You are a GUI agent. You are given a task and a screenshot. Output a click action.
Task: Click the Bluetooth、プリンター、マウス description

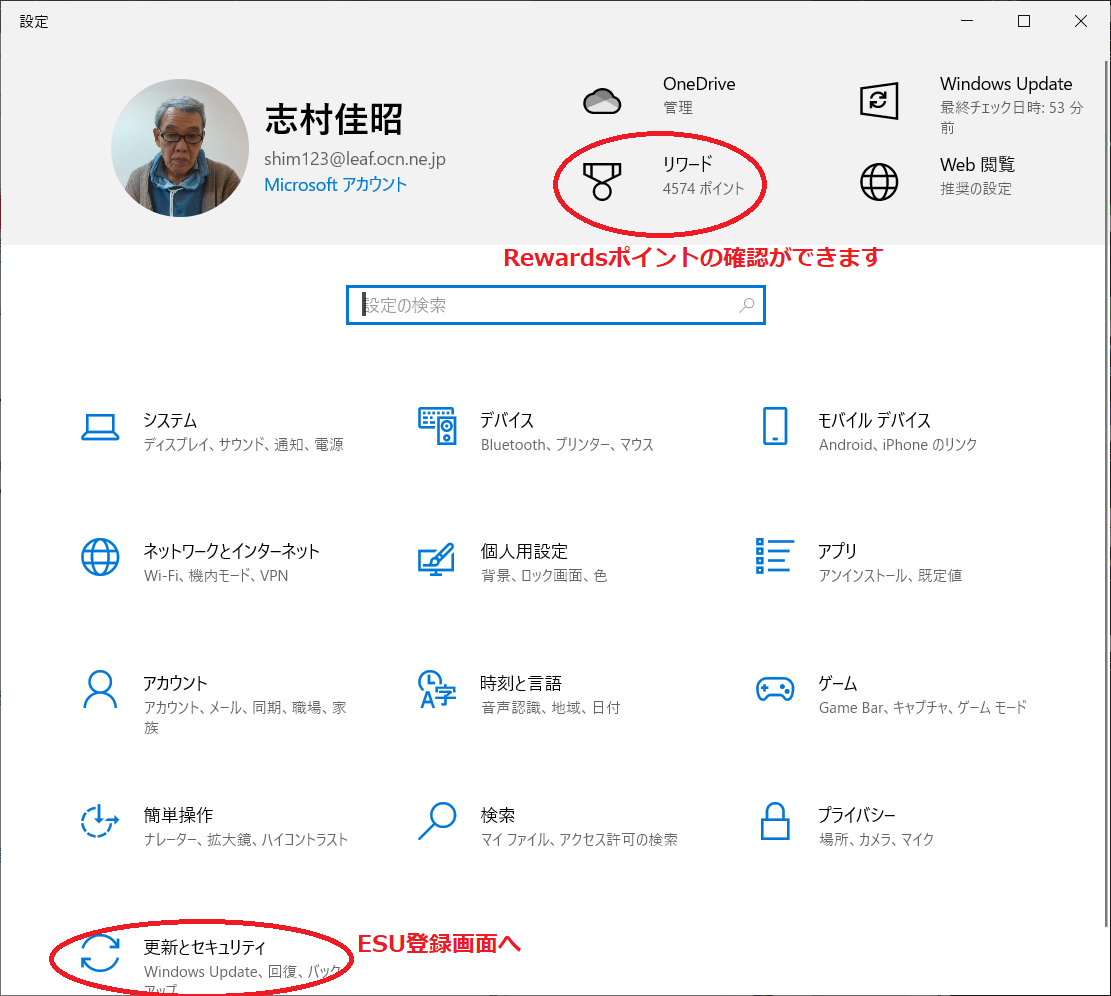pos(567,445)
